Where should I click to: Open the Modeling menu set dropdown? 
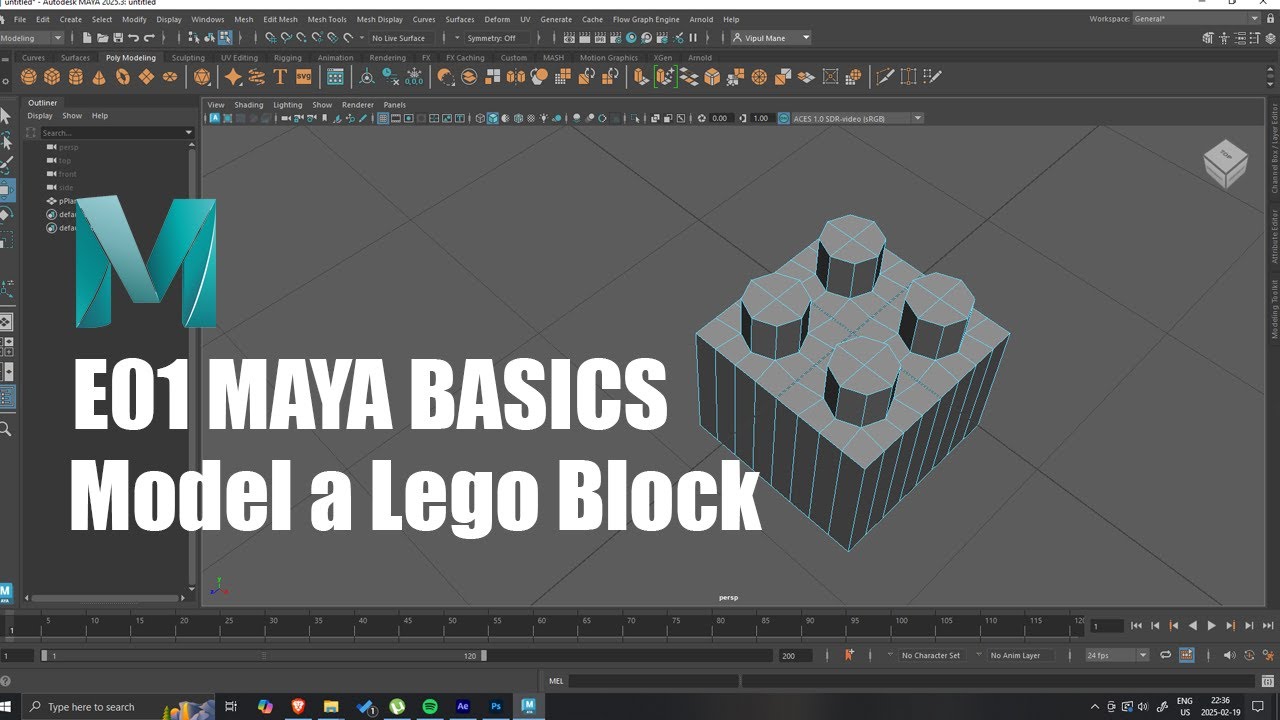(x=32, y=38)
